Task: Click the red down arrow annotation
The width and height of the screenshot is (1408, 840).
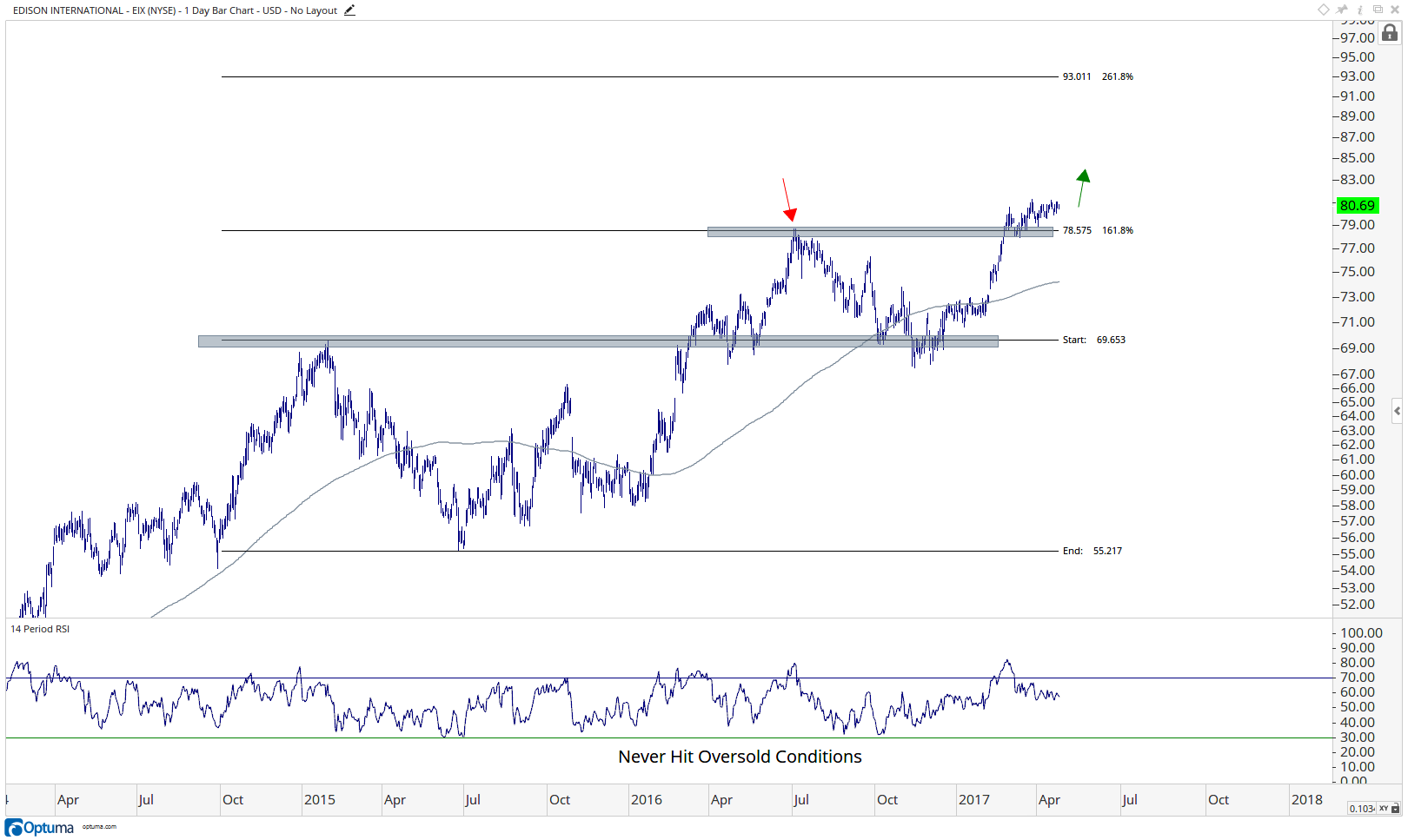Action: click(787, 200)
